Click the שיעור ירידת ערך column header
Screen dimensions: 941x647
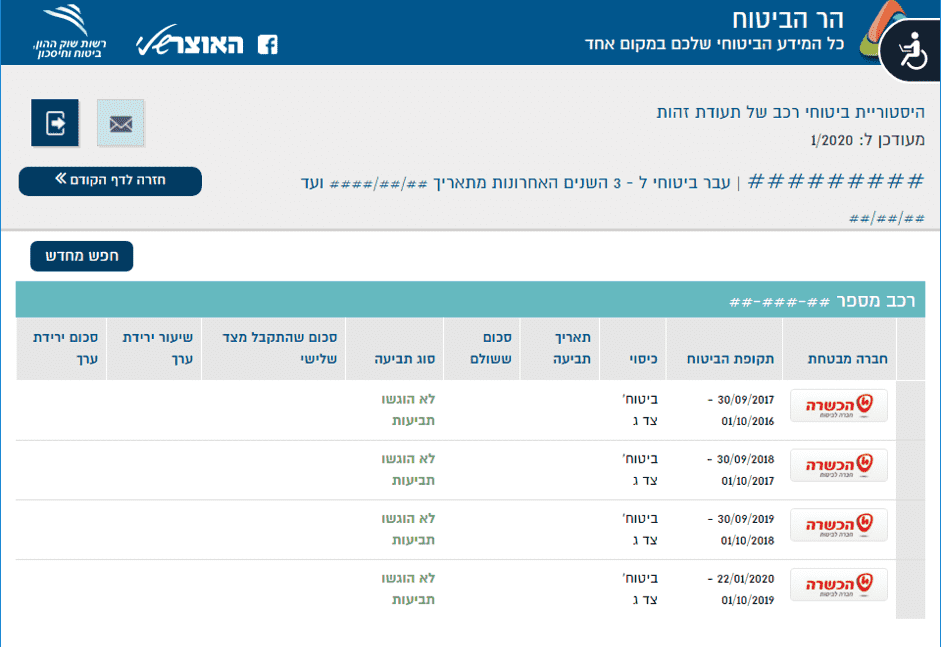[154, 348]
